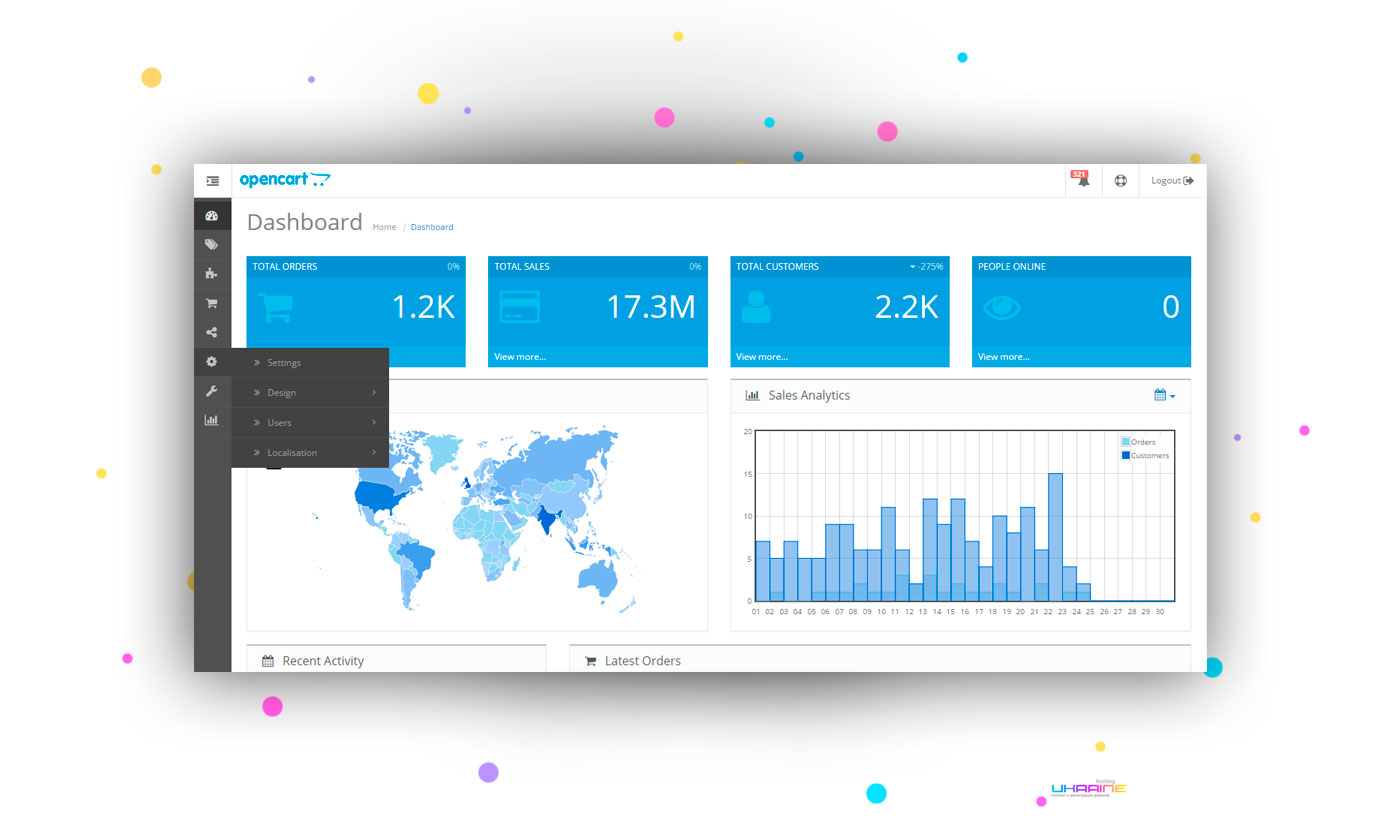Click the Home breadcrumb link
Screen dimensions: 1400x835
click(384, 227)
